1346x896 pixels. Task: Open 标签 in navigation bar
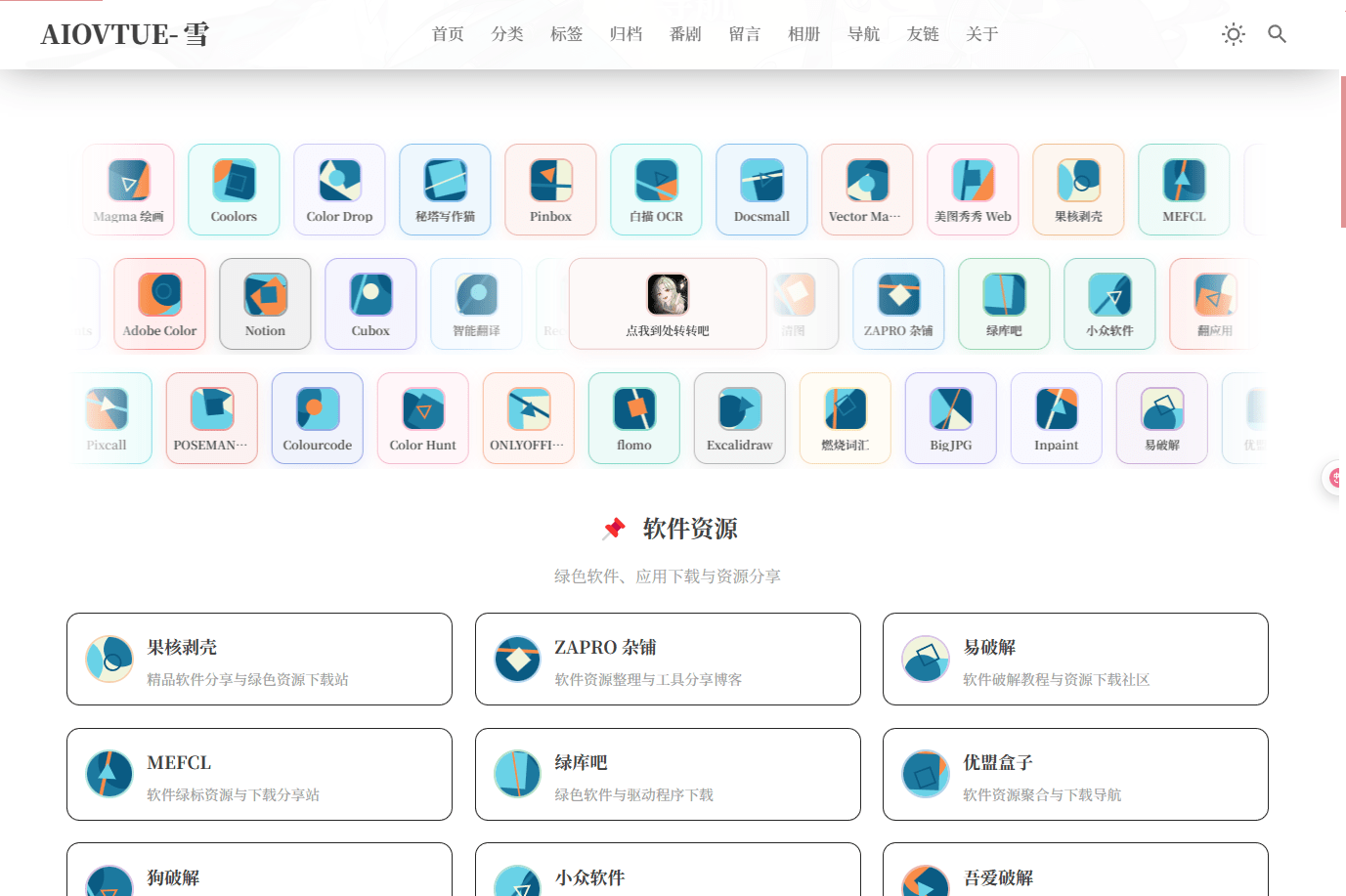567,34
